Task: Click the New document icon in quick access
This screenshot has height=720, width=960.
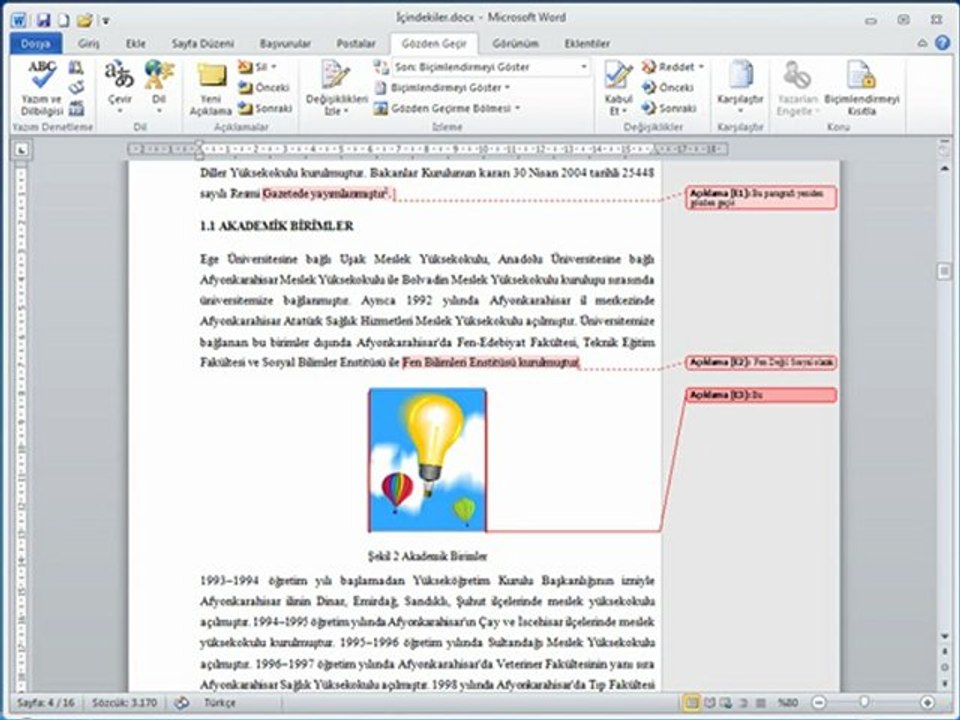Action: tap(64, 20)
